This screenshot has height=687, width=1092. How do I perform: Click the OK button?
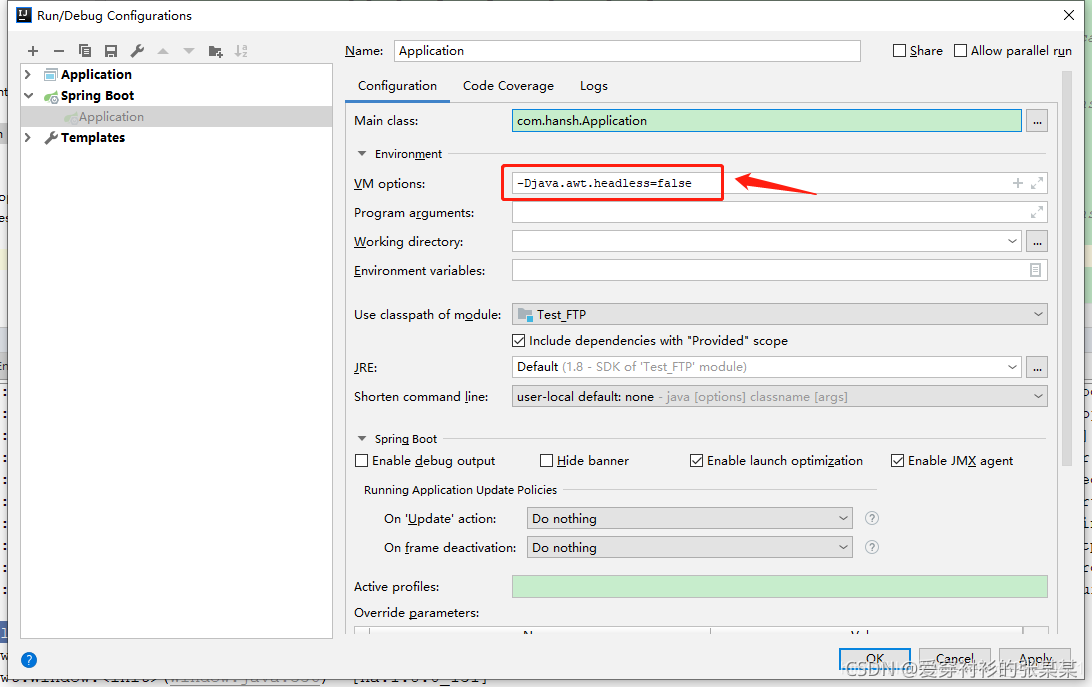pyautogui.click(x=874, y=659)
